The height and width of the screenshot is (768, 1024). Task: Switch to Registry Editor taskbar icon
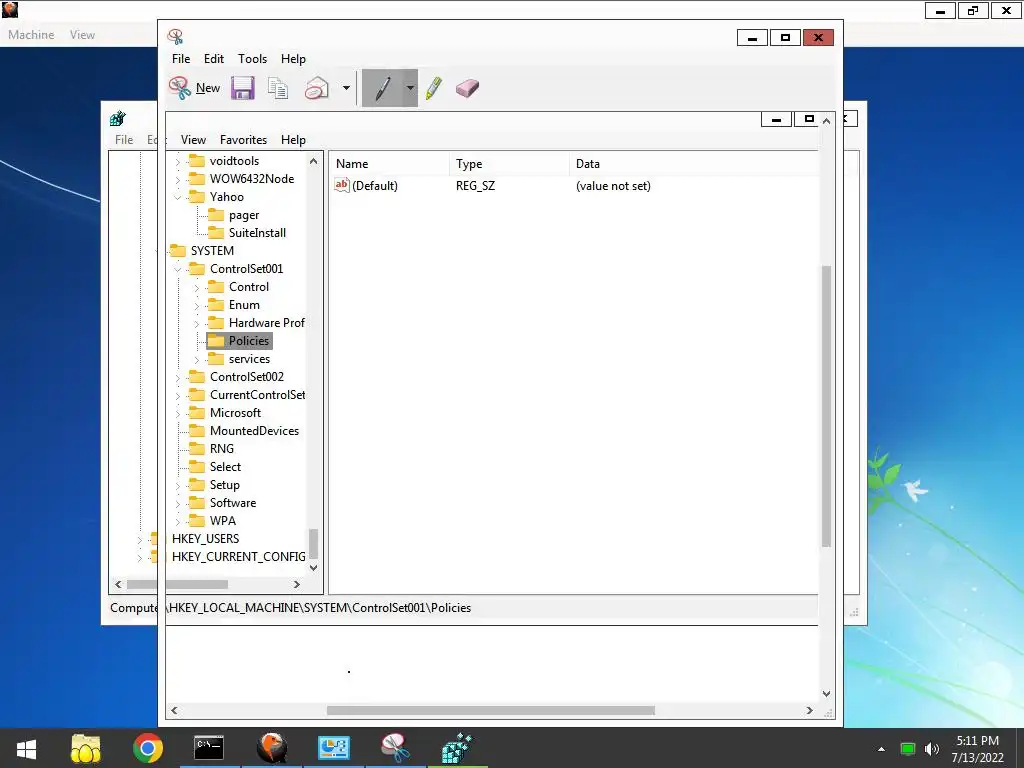pyautogui.click(x=457, y=748)
